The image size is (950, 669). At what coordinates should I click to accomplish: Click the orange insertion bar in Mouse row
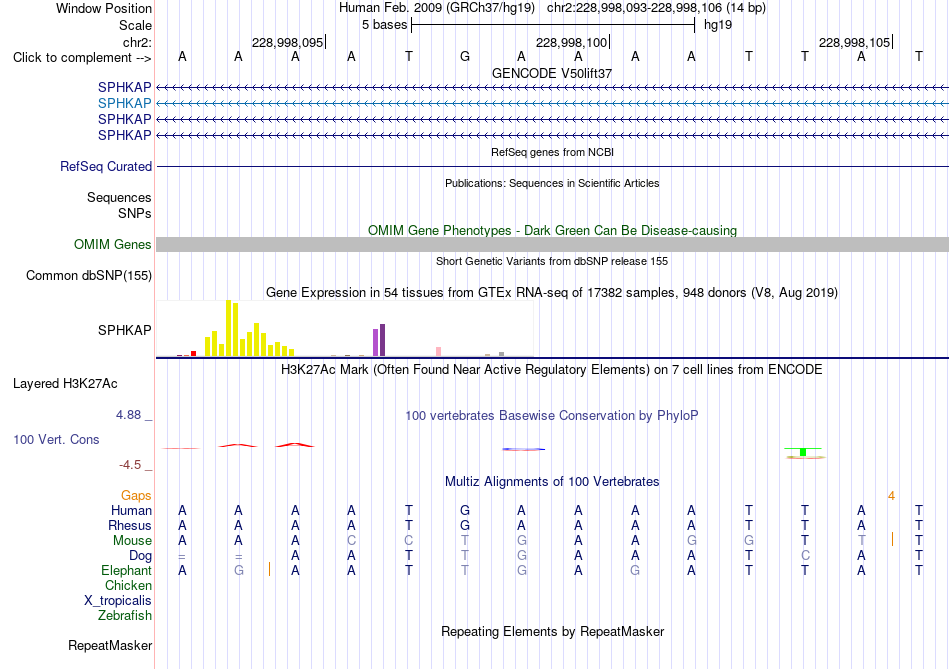[892, 539]
